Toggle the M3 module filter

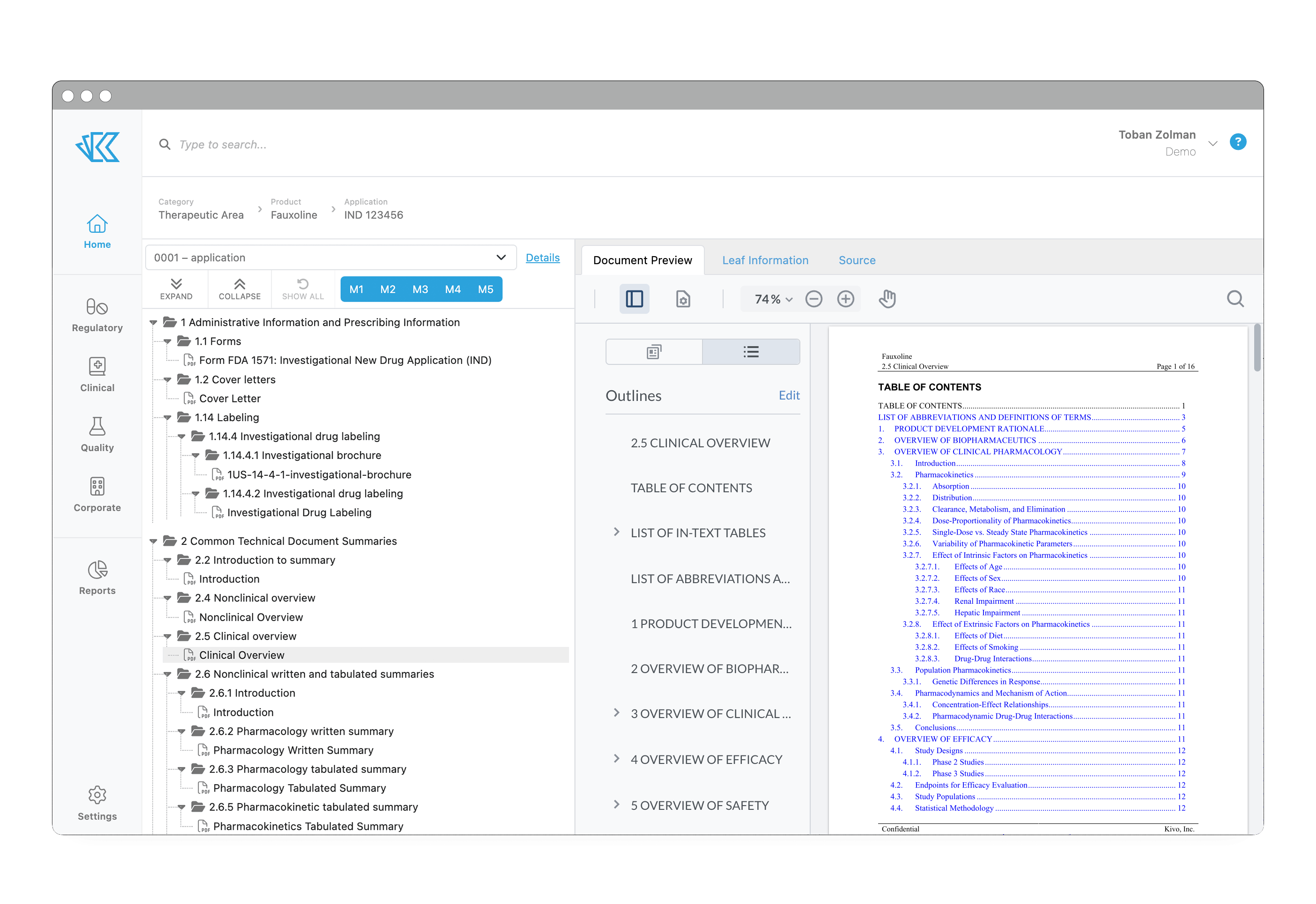click(x=420, y=289)
